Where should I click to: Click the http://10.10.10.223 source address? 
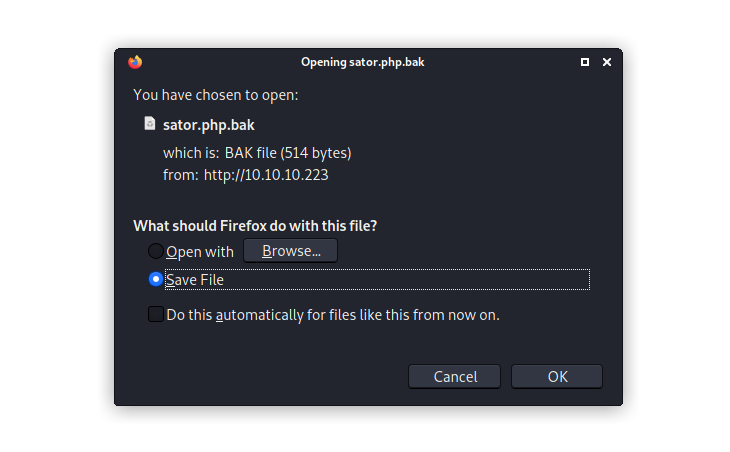[266, 174]
